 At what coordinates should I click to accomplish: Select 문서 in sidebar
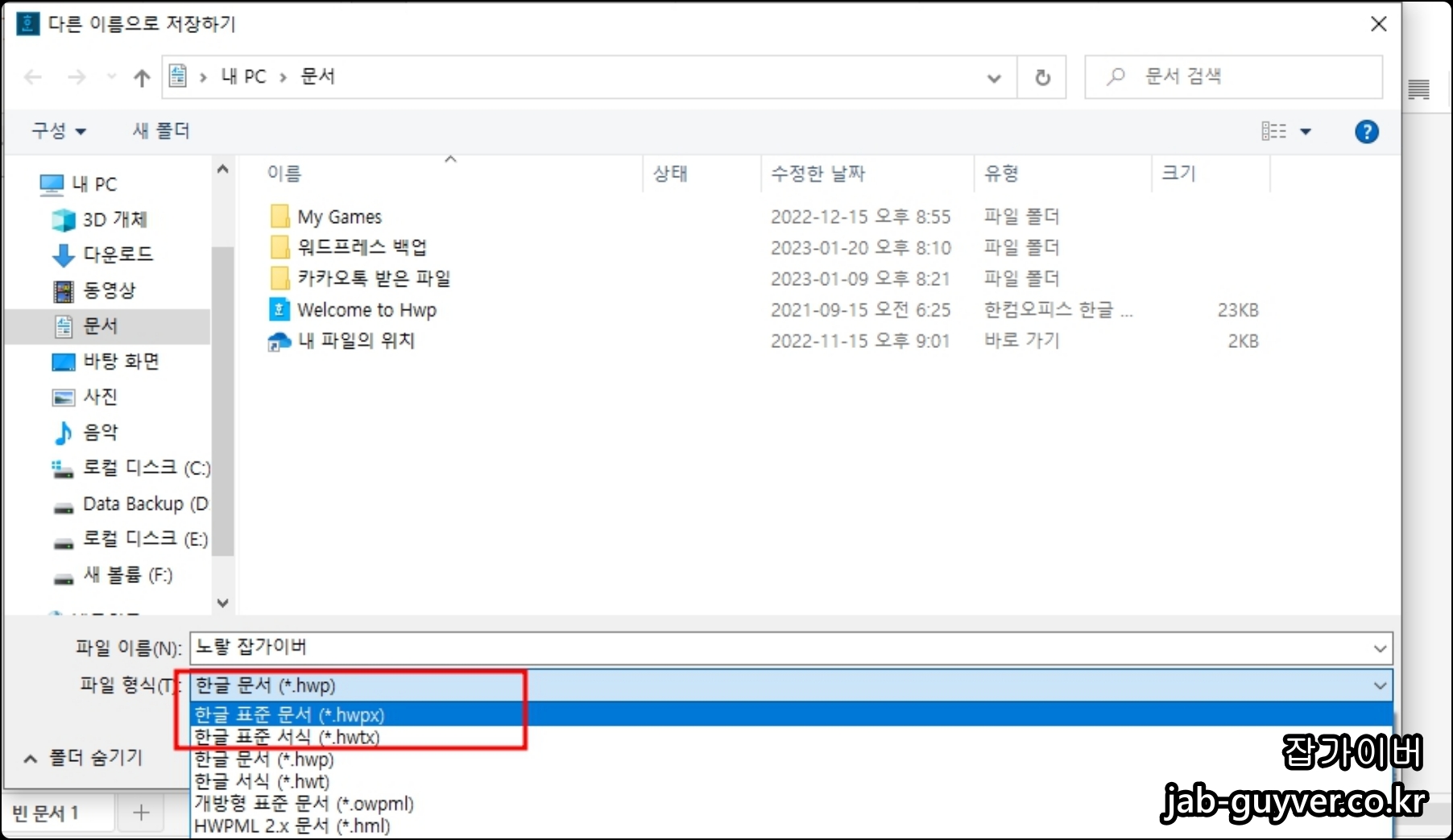[107, 326]
